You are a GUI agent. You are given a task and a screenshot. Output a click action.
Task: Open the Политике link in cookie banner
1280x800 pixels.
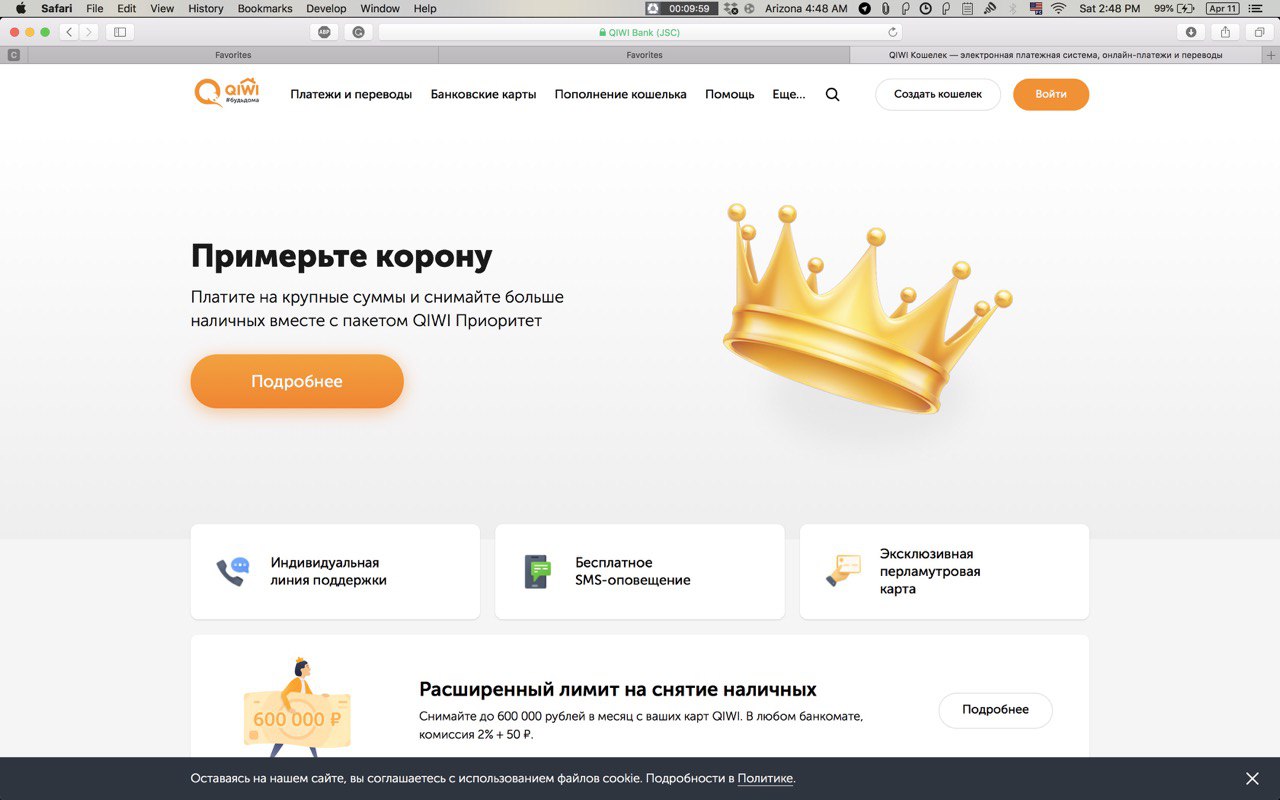pos(765,778)
